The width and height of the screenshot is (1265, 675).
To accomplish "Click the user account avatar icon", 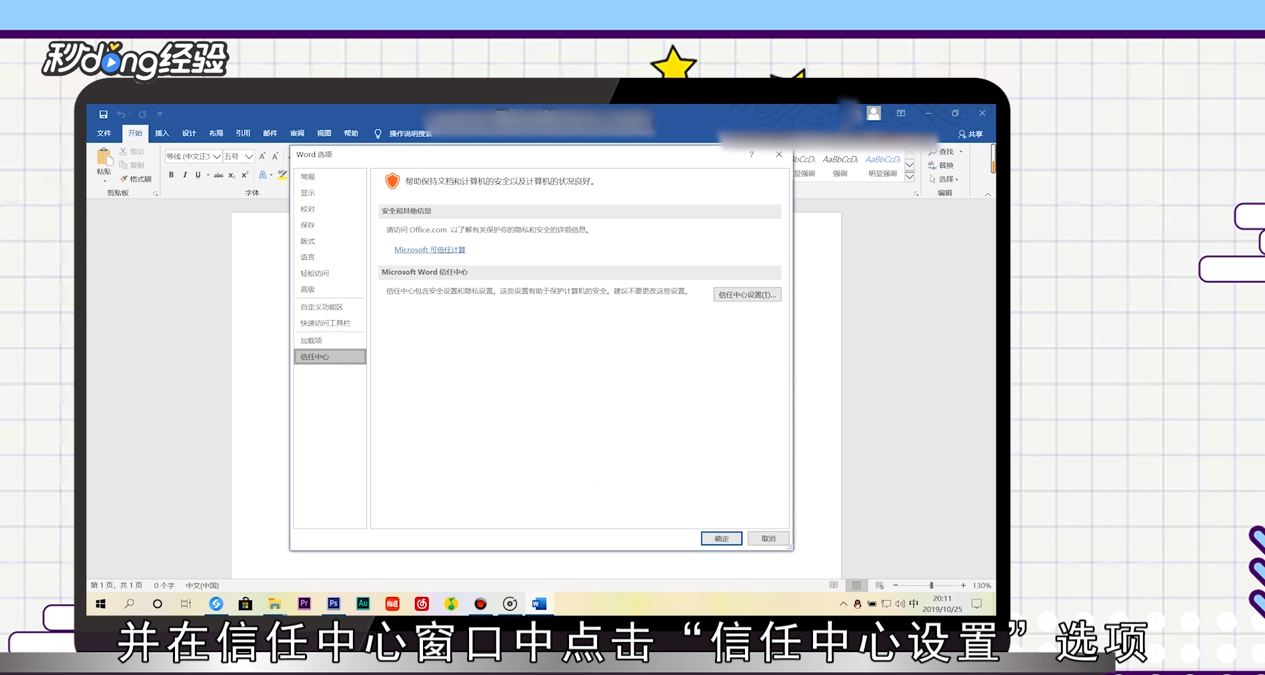I will tap(874, 114).
